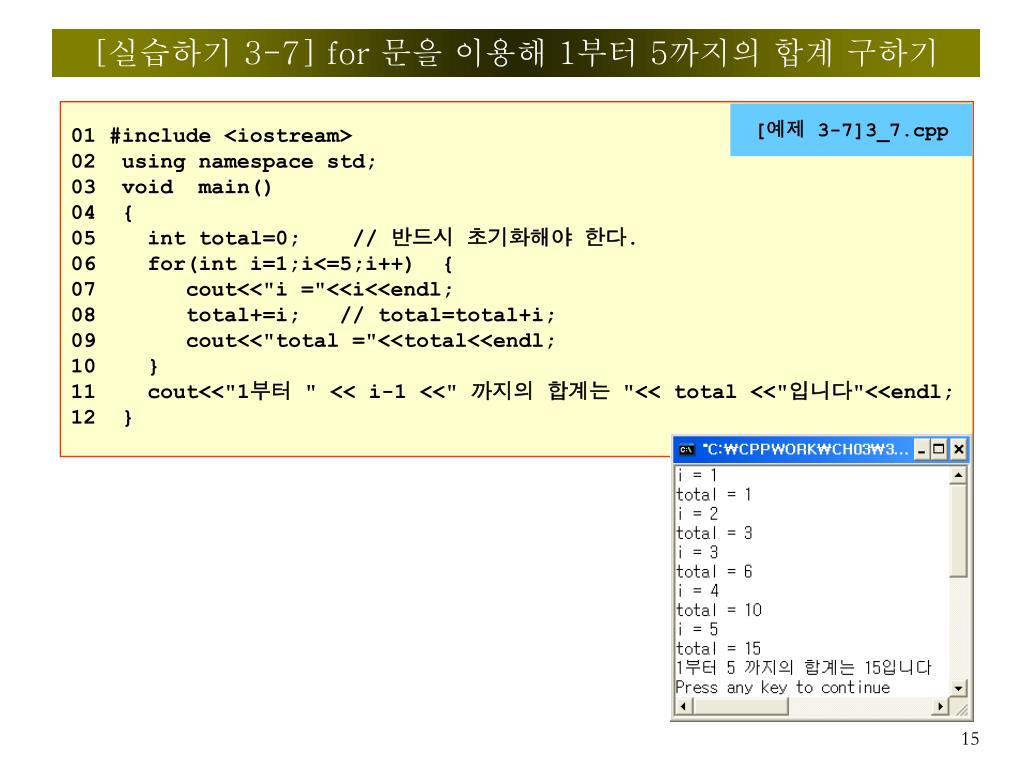Click console output 'i = 2'
Viewport: 1024px width, 768px height.
pos(697,513)
